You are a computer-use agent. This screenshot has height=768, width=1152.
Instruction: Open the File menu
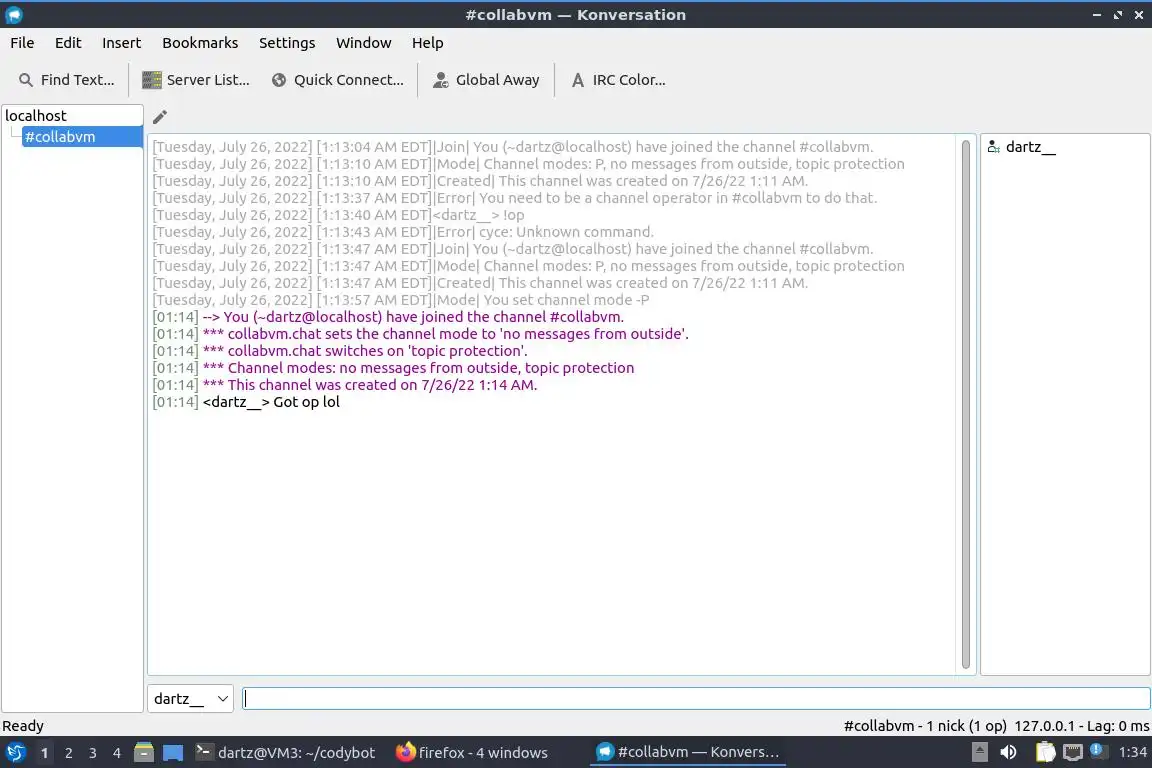(22, 43)
